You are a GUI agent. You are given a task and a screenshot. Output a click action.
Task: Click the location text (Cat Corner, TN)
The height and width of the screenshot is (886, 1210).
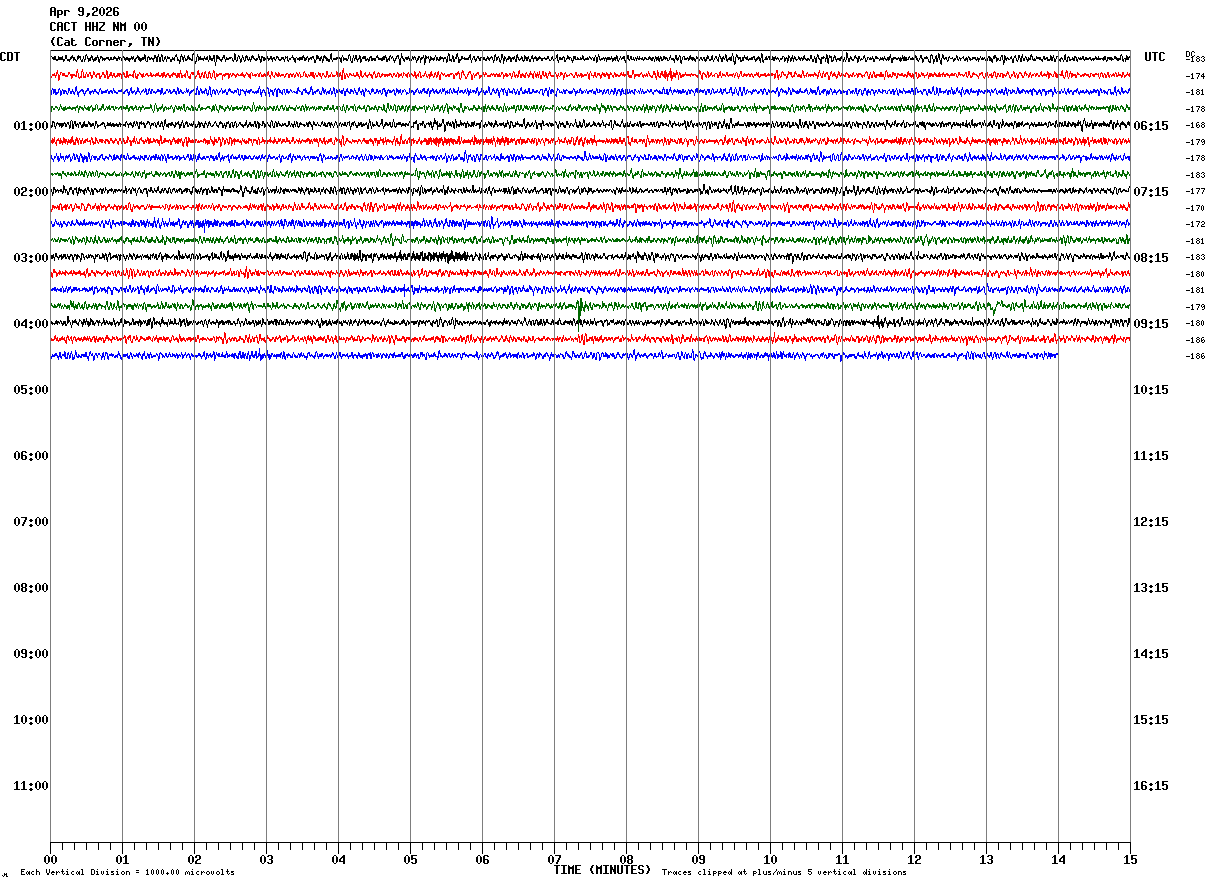pos(105,42)
